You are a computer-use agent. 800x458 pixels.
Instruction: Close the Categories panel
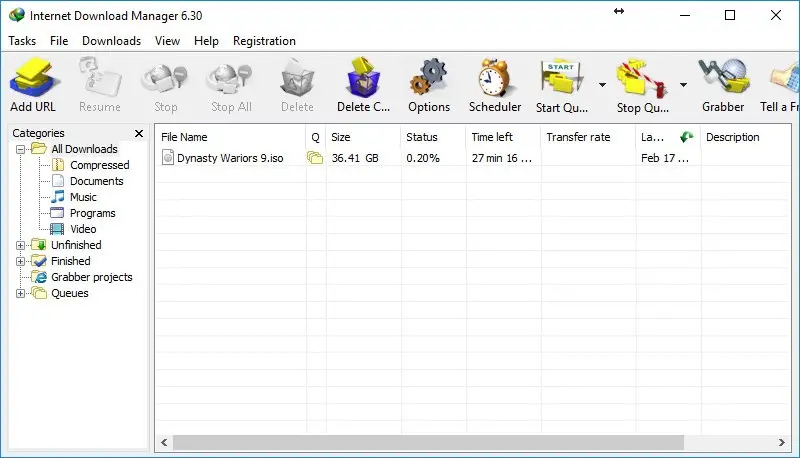(139, 133)
